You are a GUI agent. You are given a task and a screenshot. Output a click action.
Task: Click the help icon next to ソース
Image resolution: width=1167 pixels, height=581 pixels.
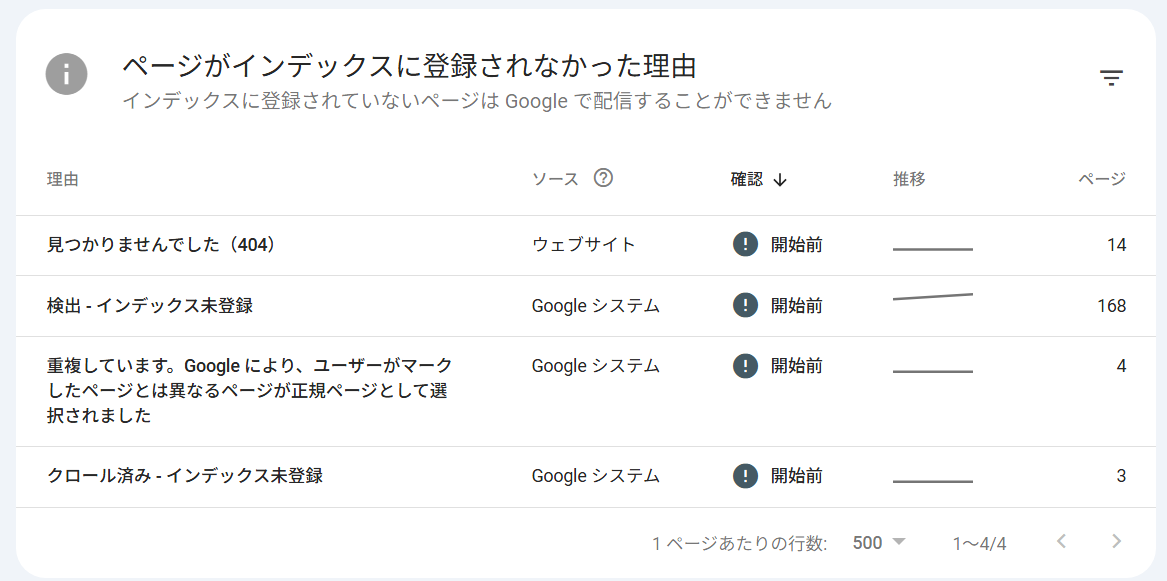(x=603, y=178)
